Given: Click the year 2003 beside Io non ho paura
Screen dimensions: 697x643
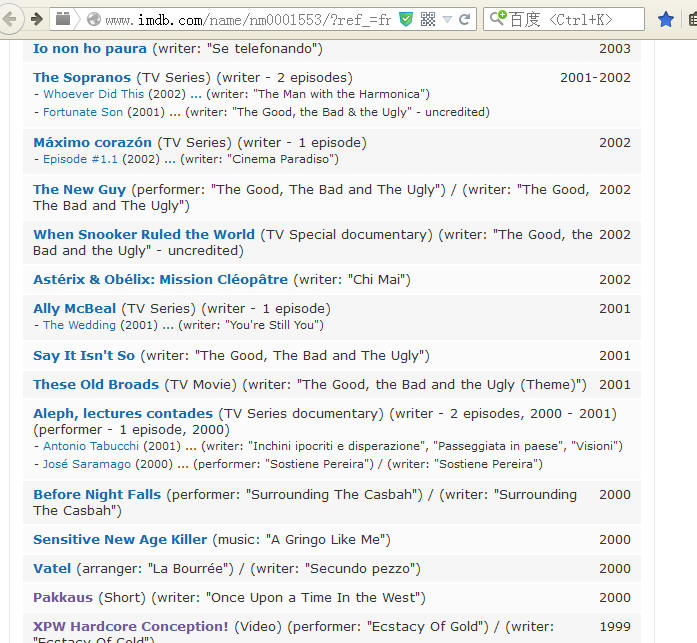Looking at the screenshot, I should click(615, 48).
